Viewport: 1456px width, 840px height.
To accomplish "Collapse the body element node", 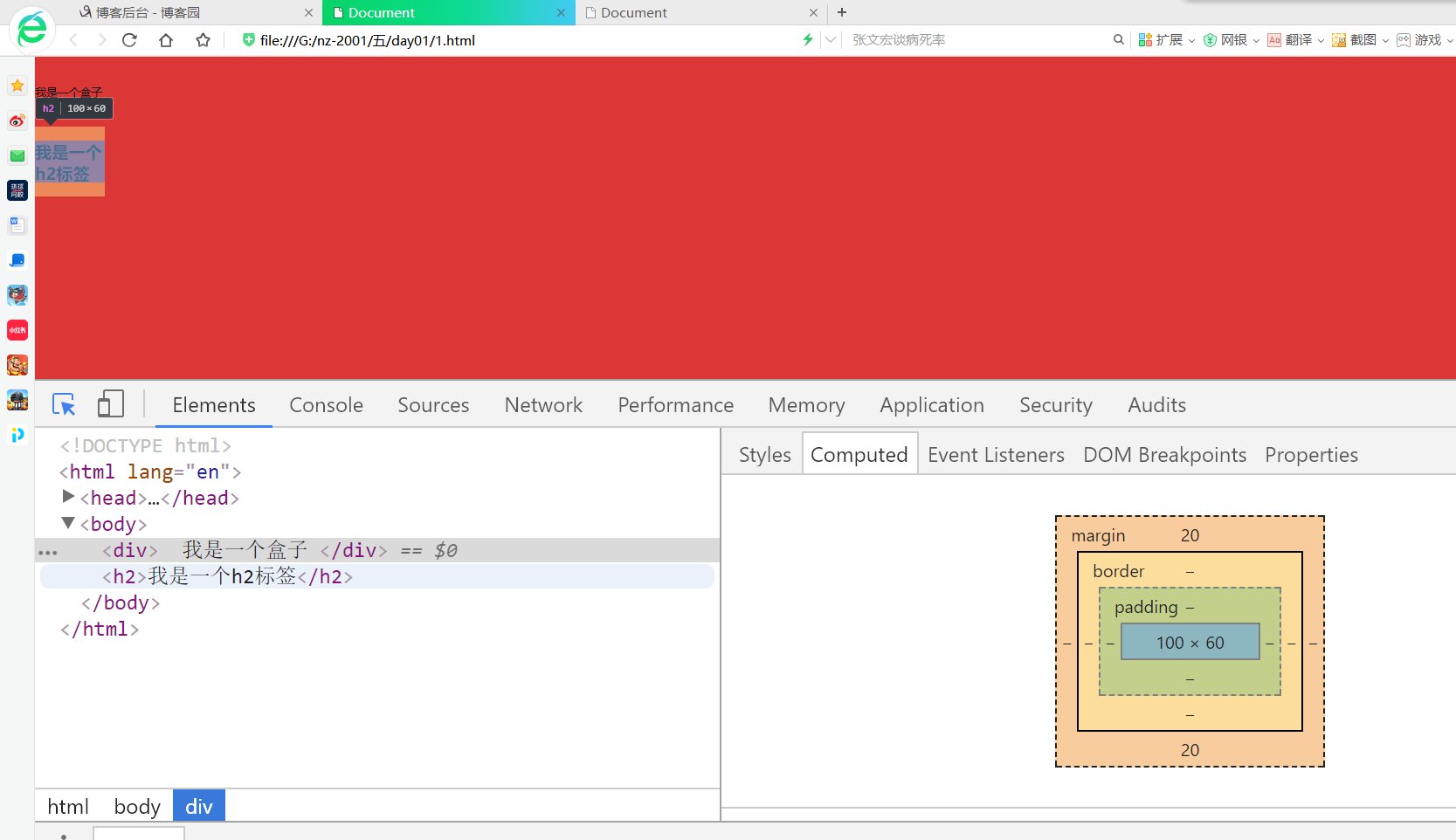I will [68, 523].
